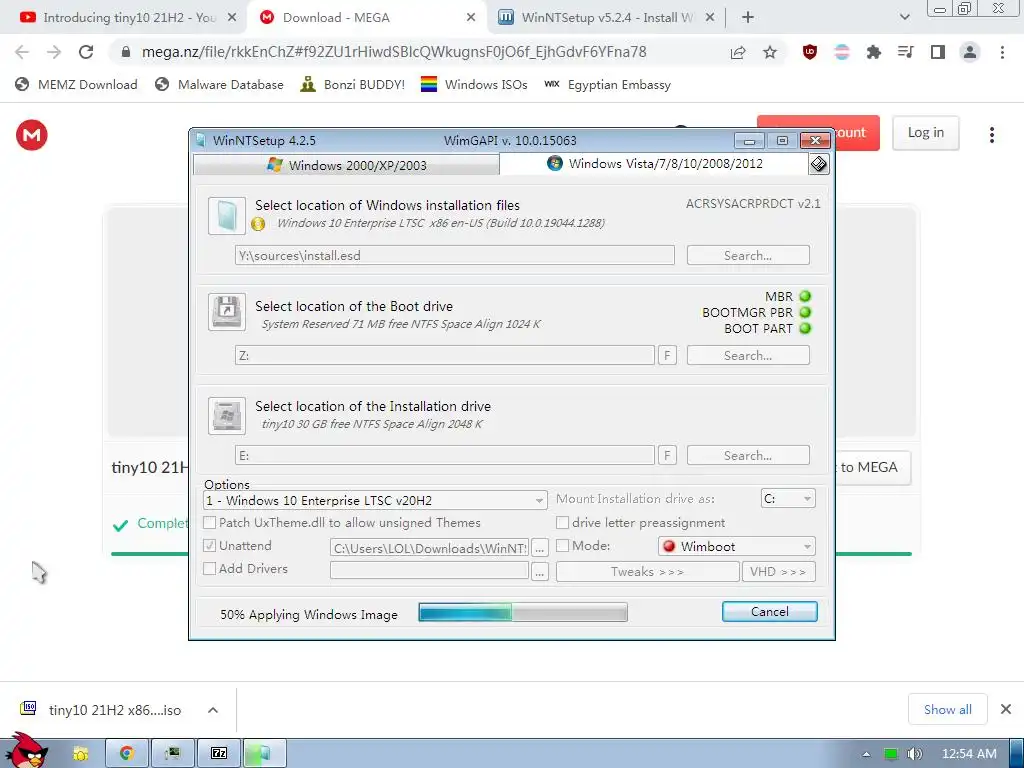This screenshot has height=768, width=1024.
Task: Toggle the Mode checkbox
Action: [562, 545]
